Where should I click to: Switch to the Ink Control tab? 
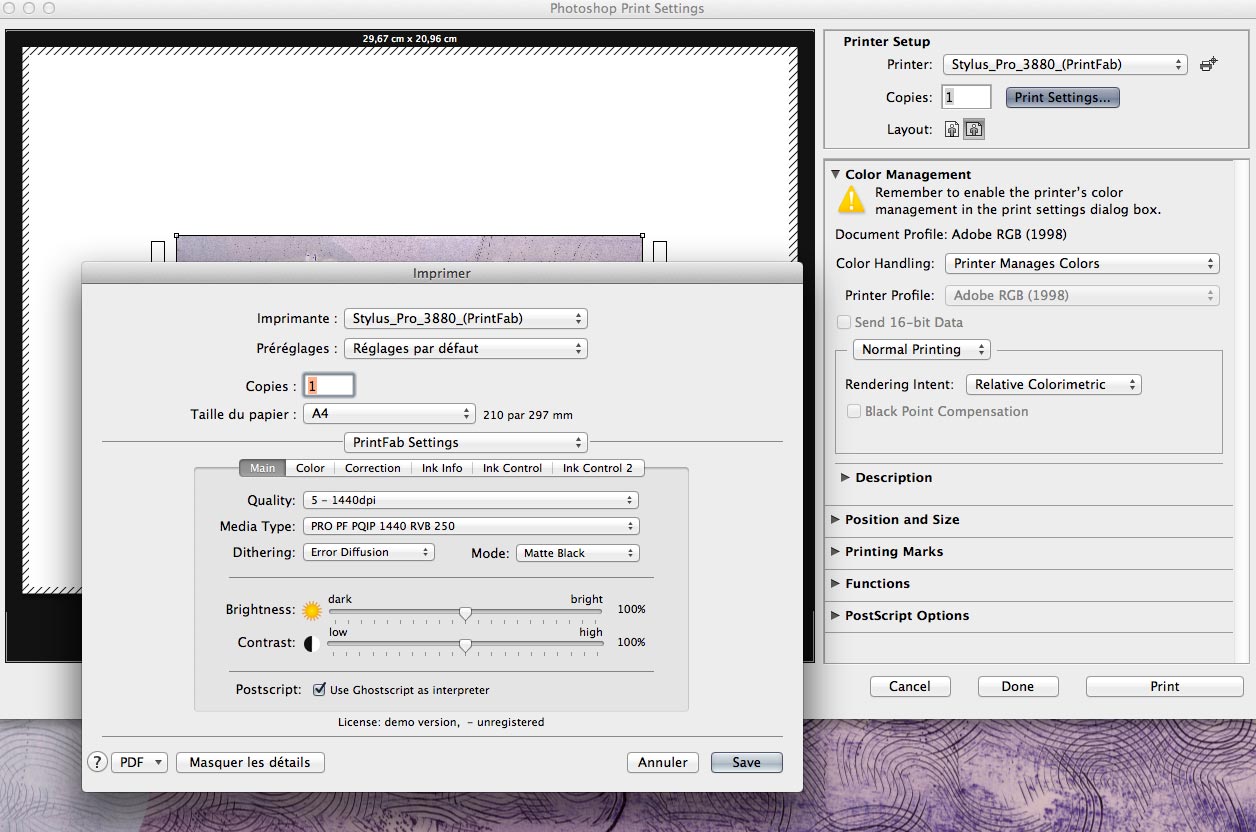point(512,468)
